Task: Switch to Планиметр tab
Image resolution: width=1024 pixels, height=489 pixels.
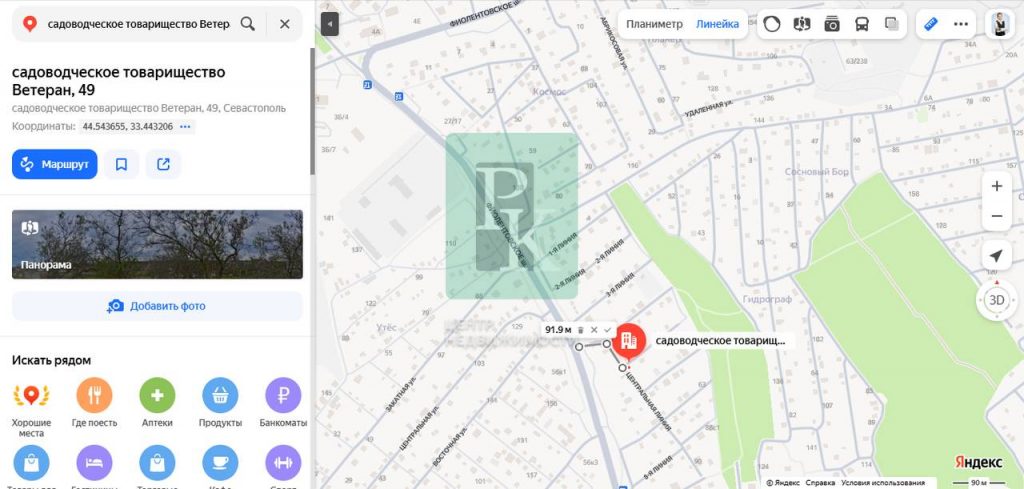Action: coord(654,24)
